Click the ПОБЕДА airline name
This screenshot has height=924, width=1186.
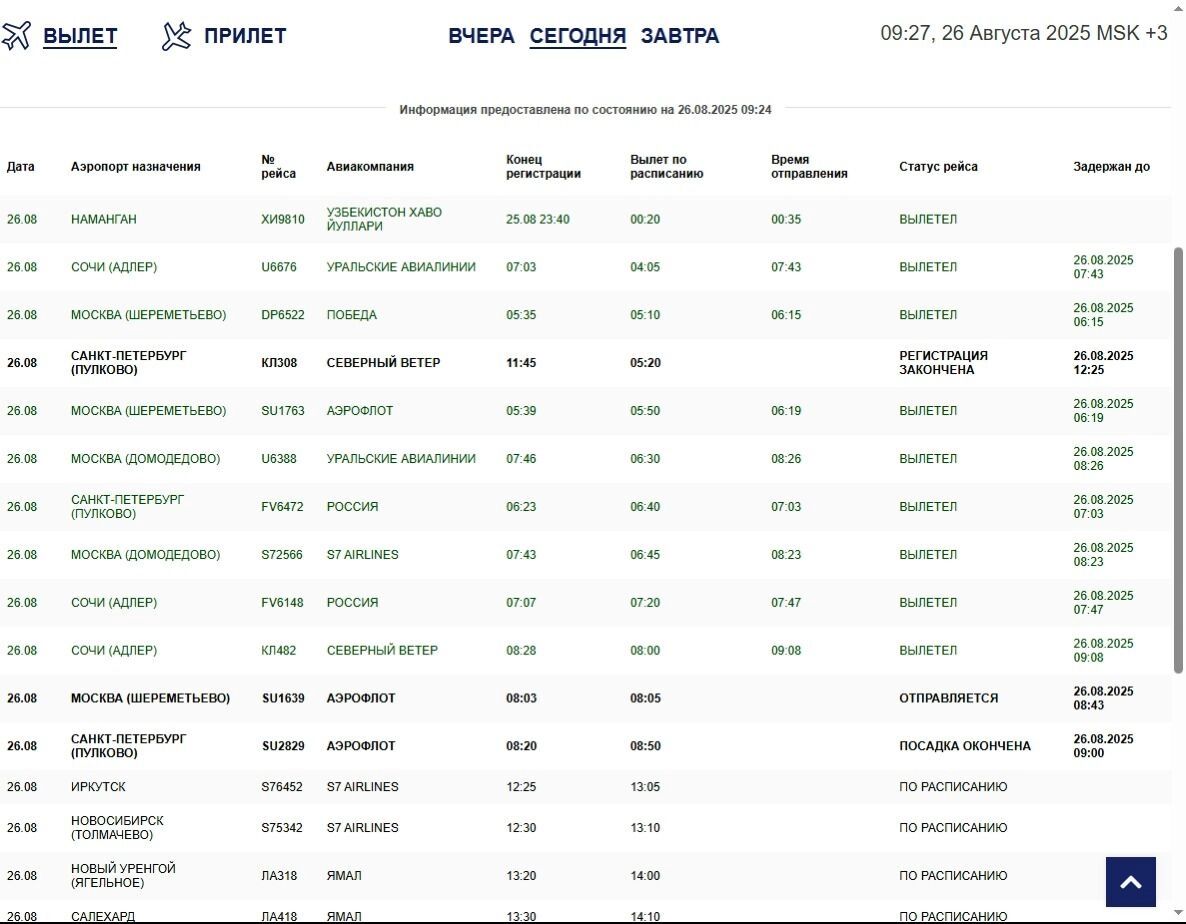click(x=352, y=315)
